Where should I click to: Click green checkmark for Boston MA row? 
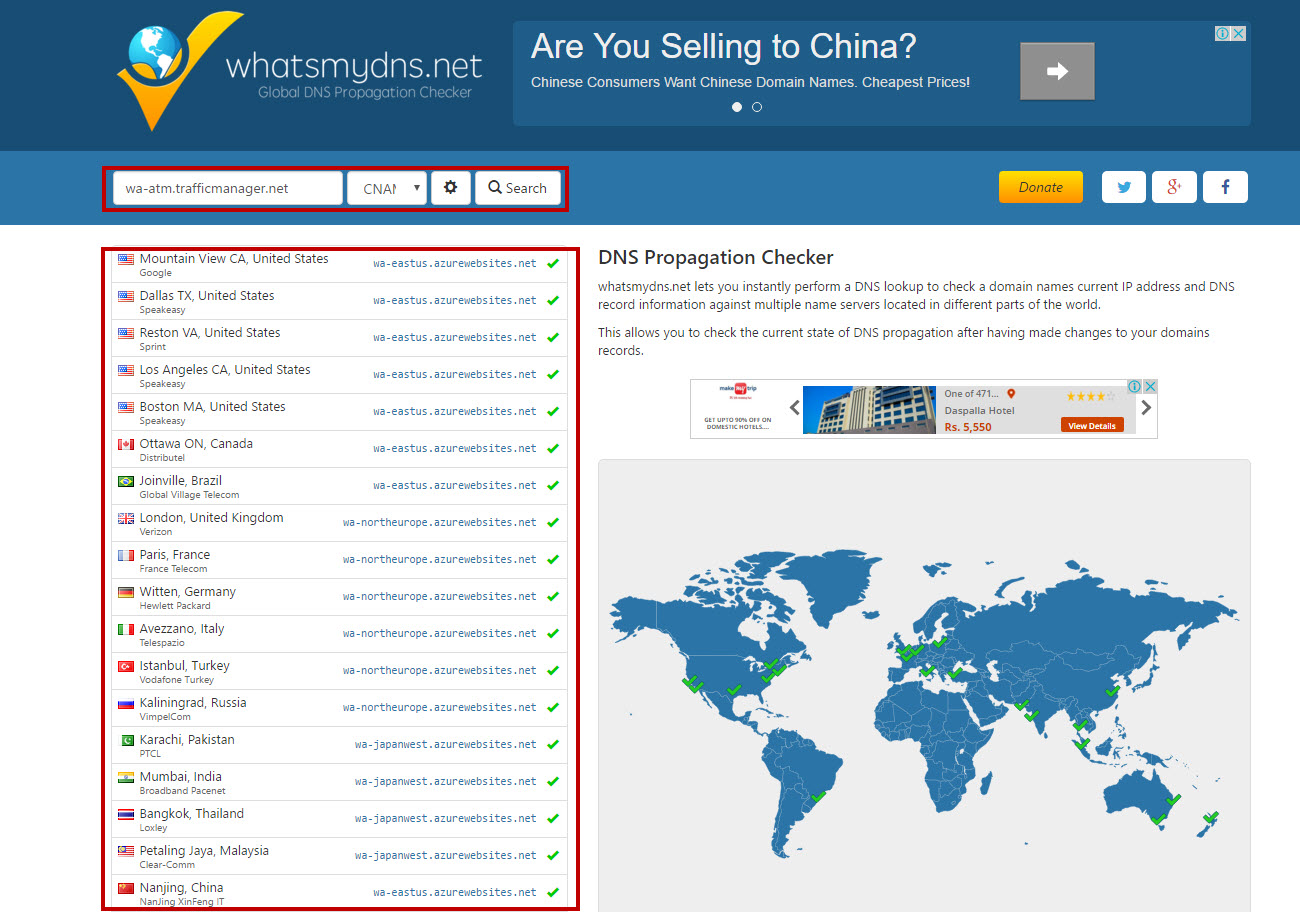[x=553, y=411]
